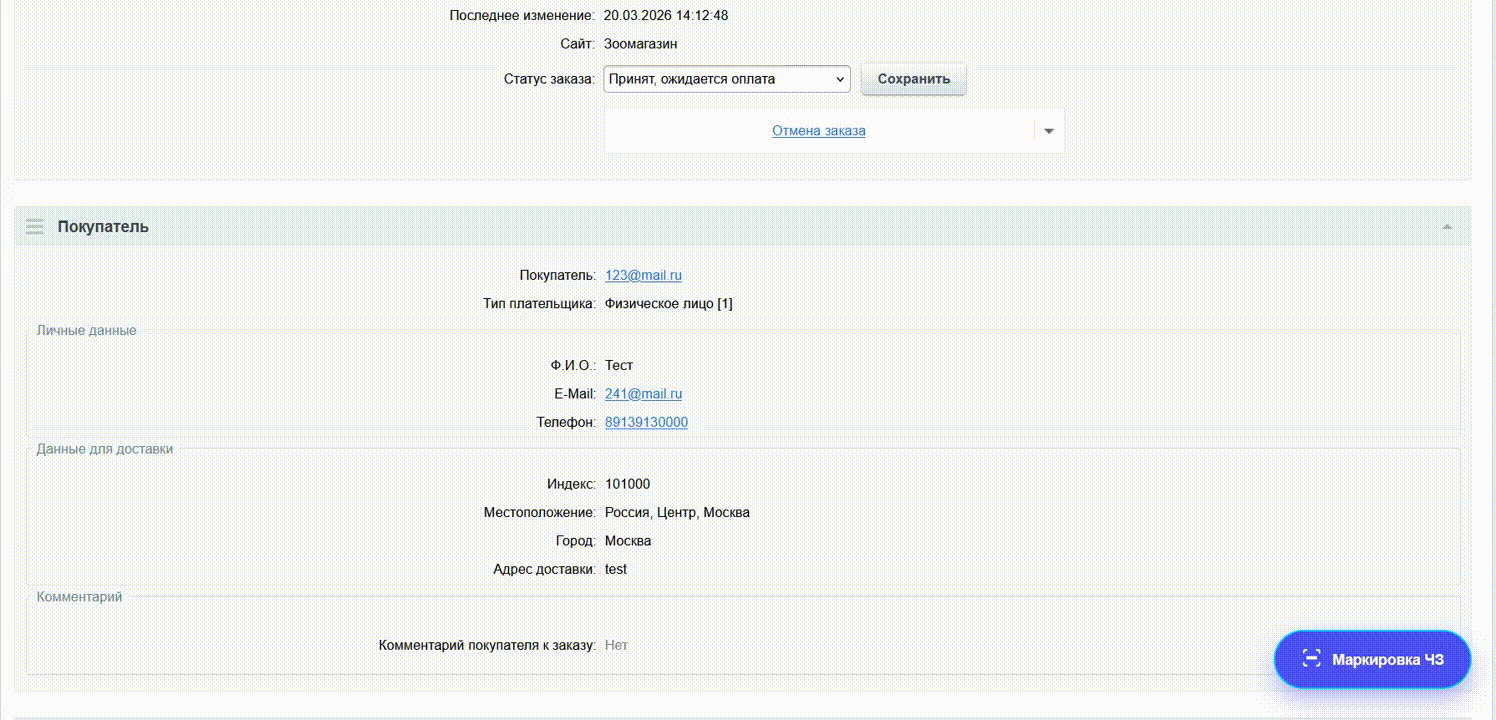
Task: Click the postal index value 101000
Action: (627, 484)
